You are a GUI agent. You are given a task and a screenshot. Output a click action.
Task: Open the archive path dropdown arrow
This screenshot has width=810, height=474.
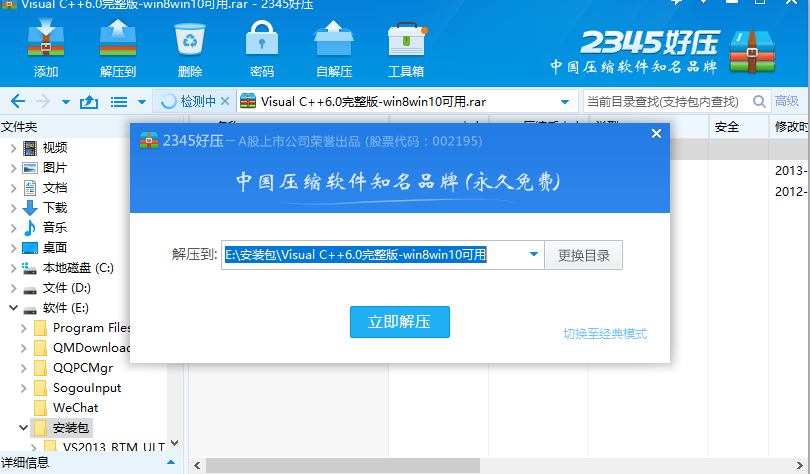click(x=565, y=102)
